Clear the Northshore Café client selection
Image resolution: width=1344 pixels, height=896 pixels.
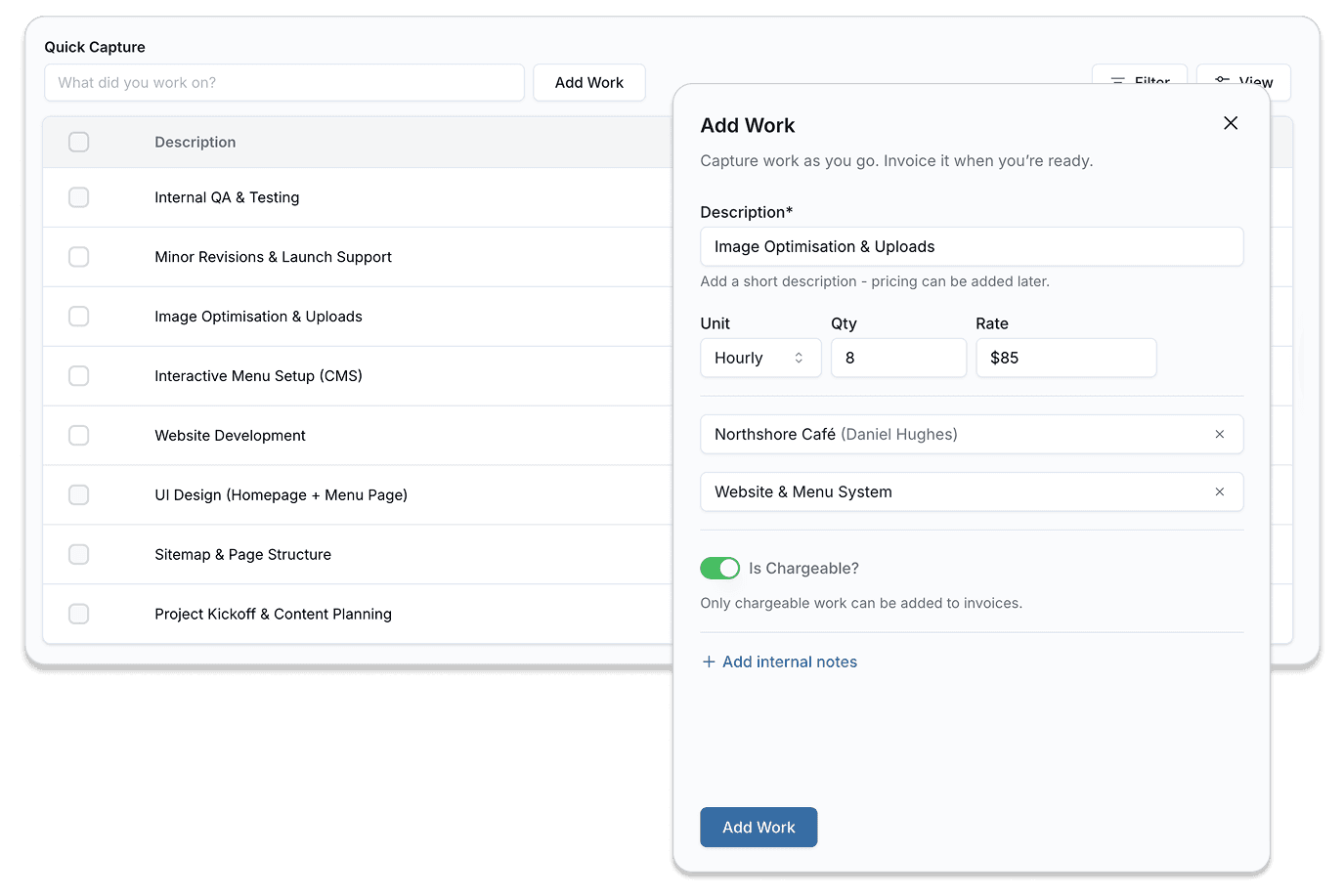1219,434
